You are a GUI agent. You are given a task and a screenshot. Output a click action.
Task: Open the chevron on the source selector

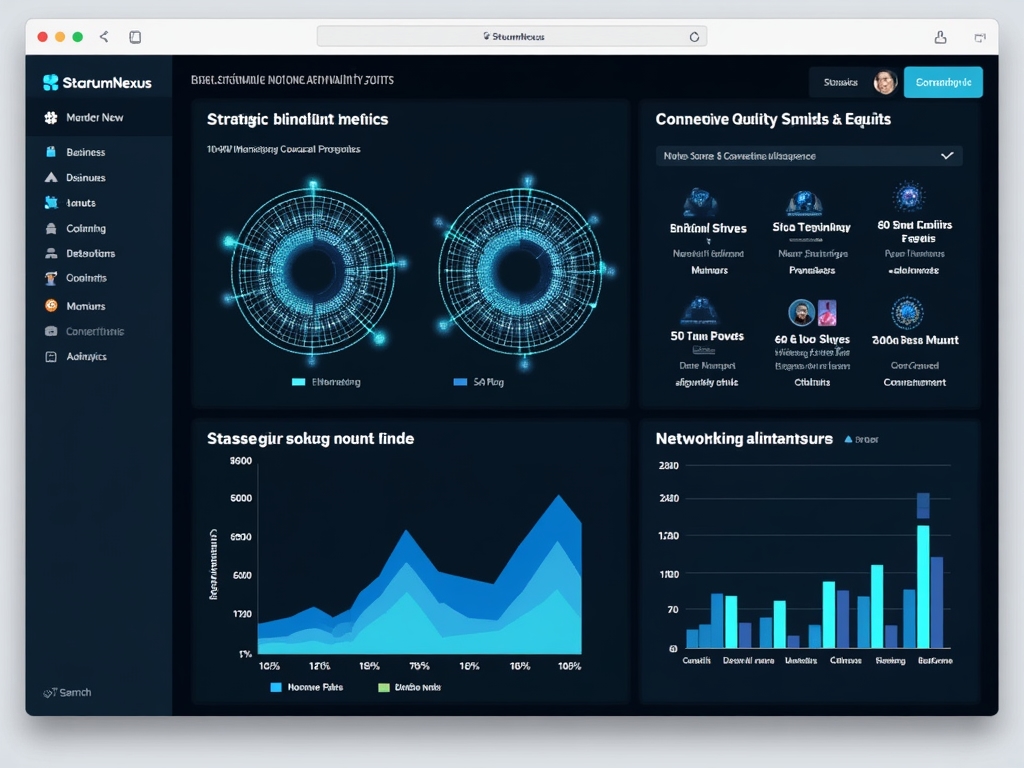point(947,156)
